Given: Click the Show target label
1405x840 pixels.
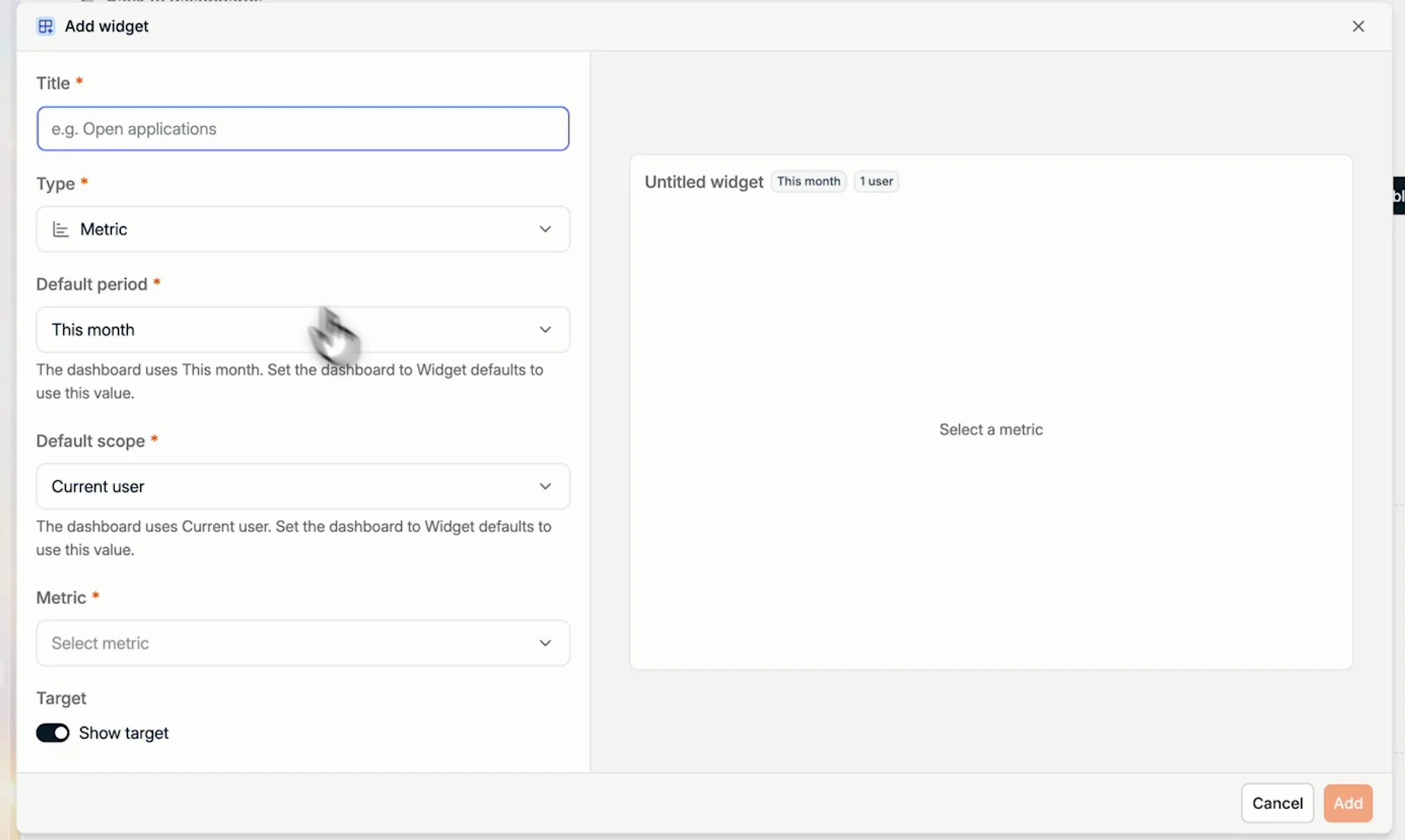Looking at the screenshot, I should (124, 733).
